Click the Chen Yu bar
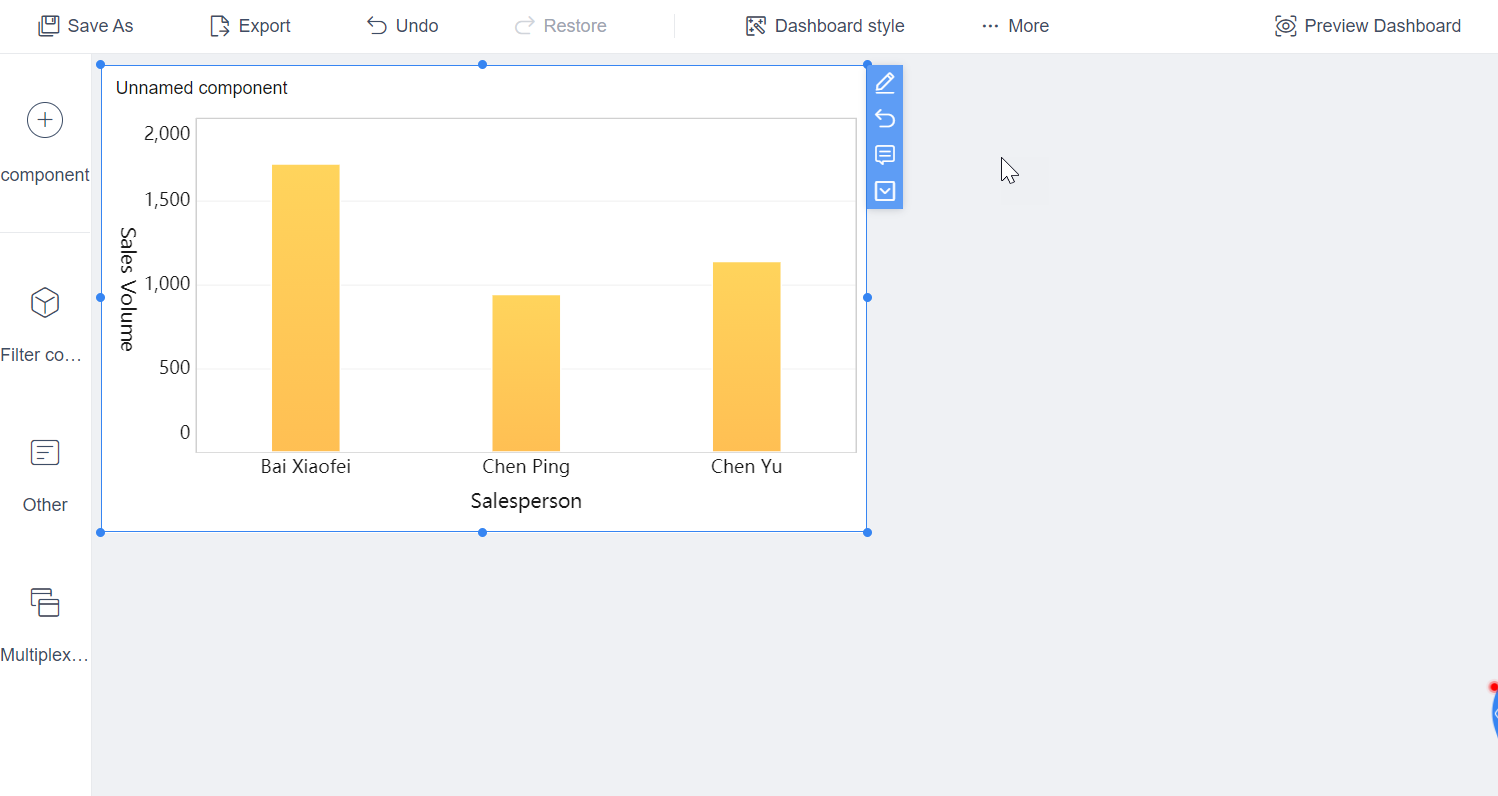This screenshot has height=796, width=1498. point(747,357)
